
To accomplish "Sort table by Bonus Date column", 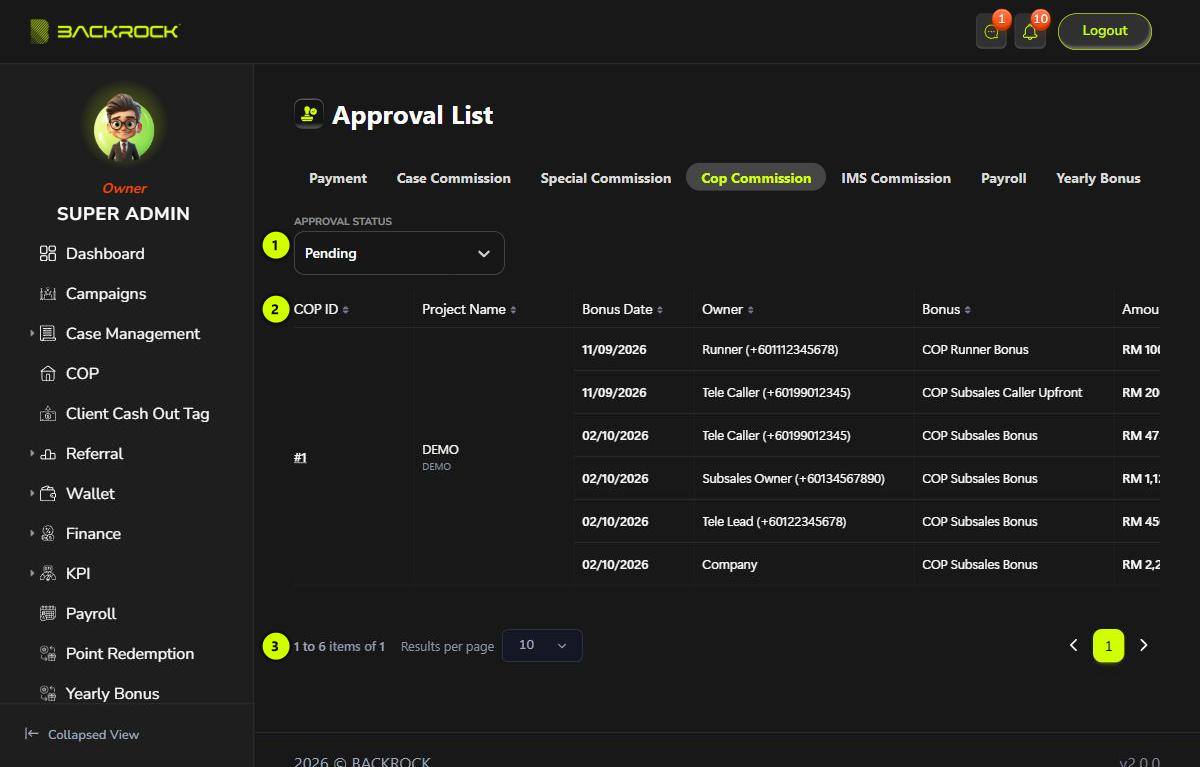I will (x=622, y=310).
